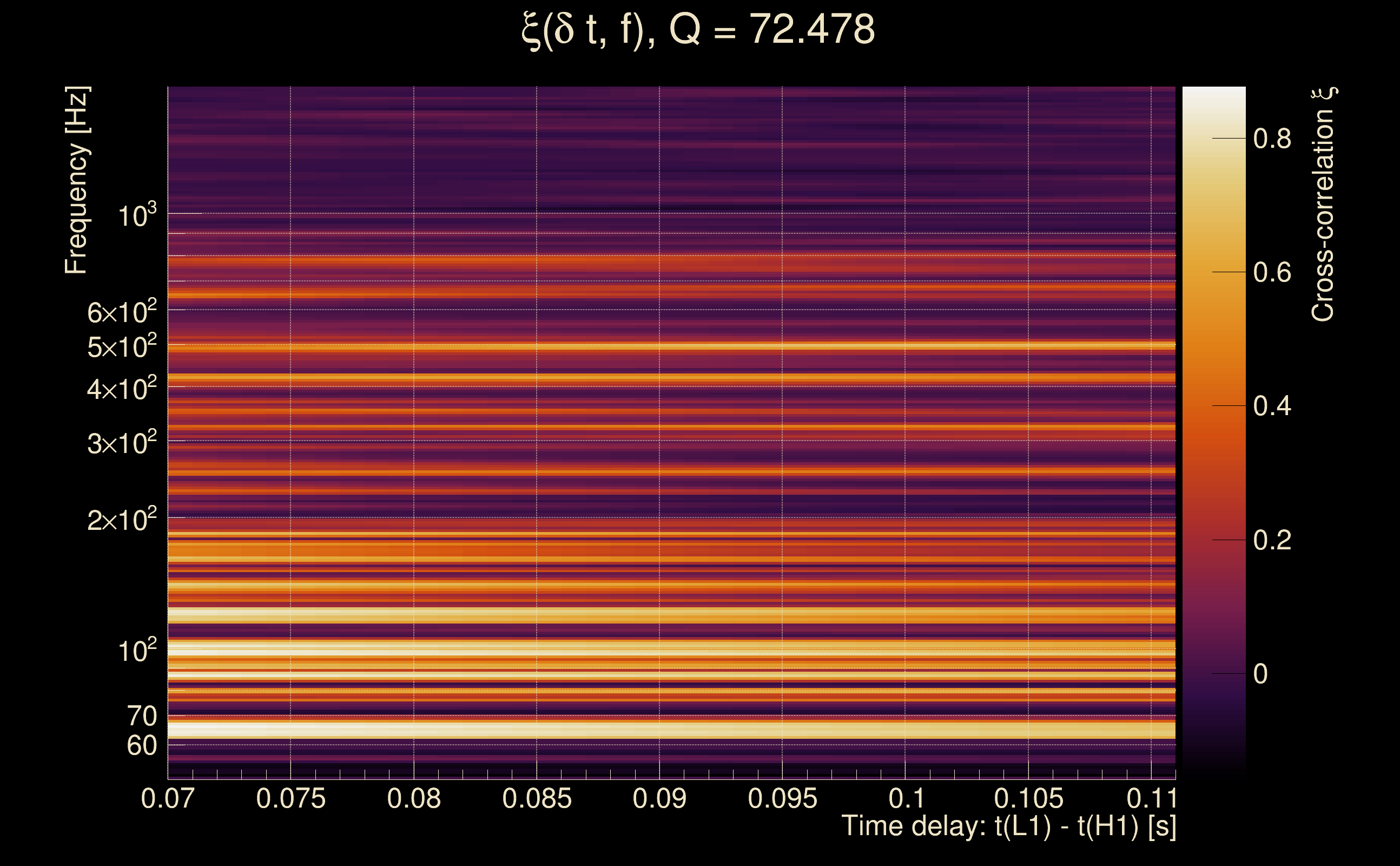This screenshot has width=1400, height=866.
Task: Click the 0.6 colorbar tick label
Action: click(x=1272, y=272)
